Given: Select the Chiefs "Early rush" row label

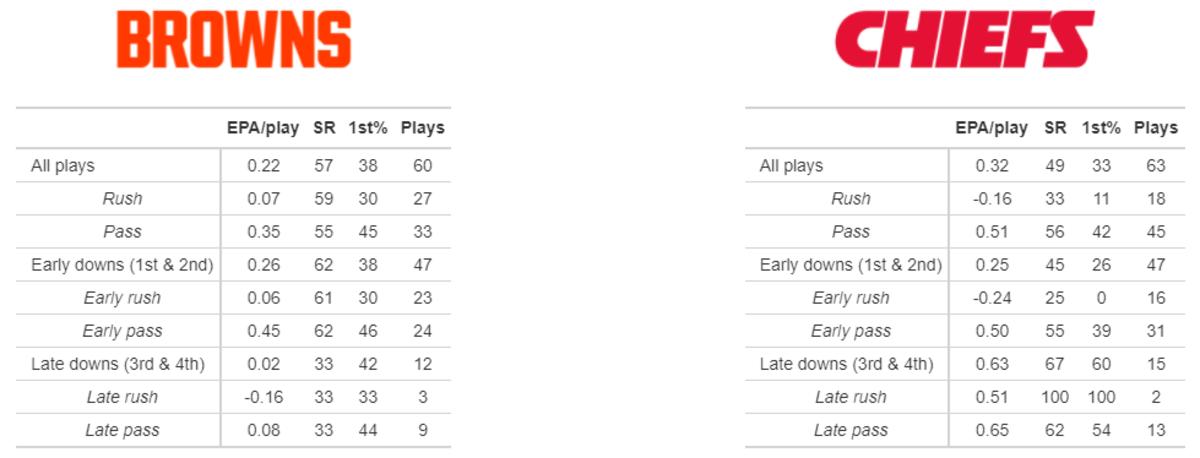Looking at the screenshot, I should (x=851, y=298).
